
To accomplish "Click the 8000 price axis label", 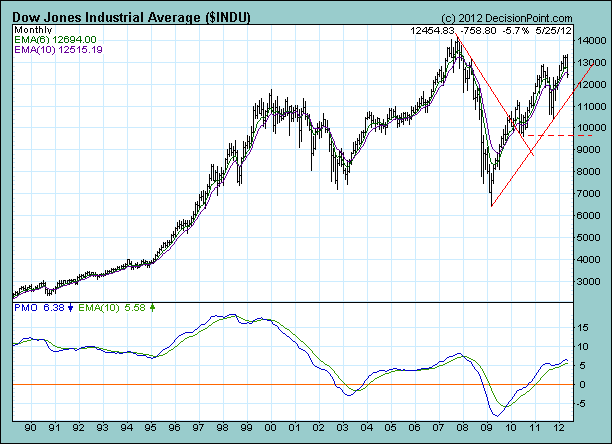I will pyautogui.click(x=588, y=171).
